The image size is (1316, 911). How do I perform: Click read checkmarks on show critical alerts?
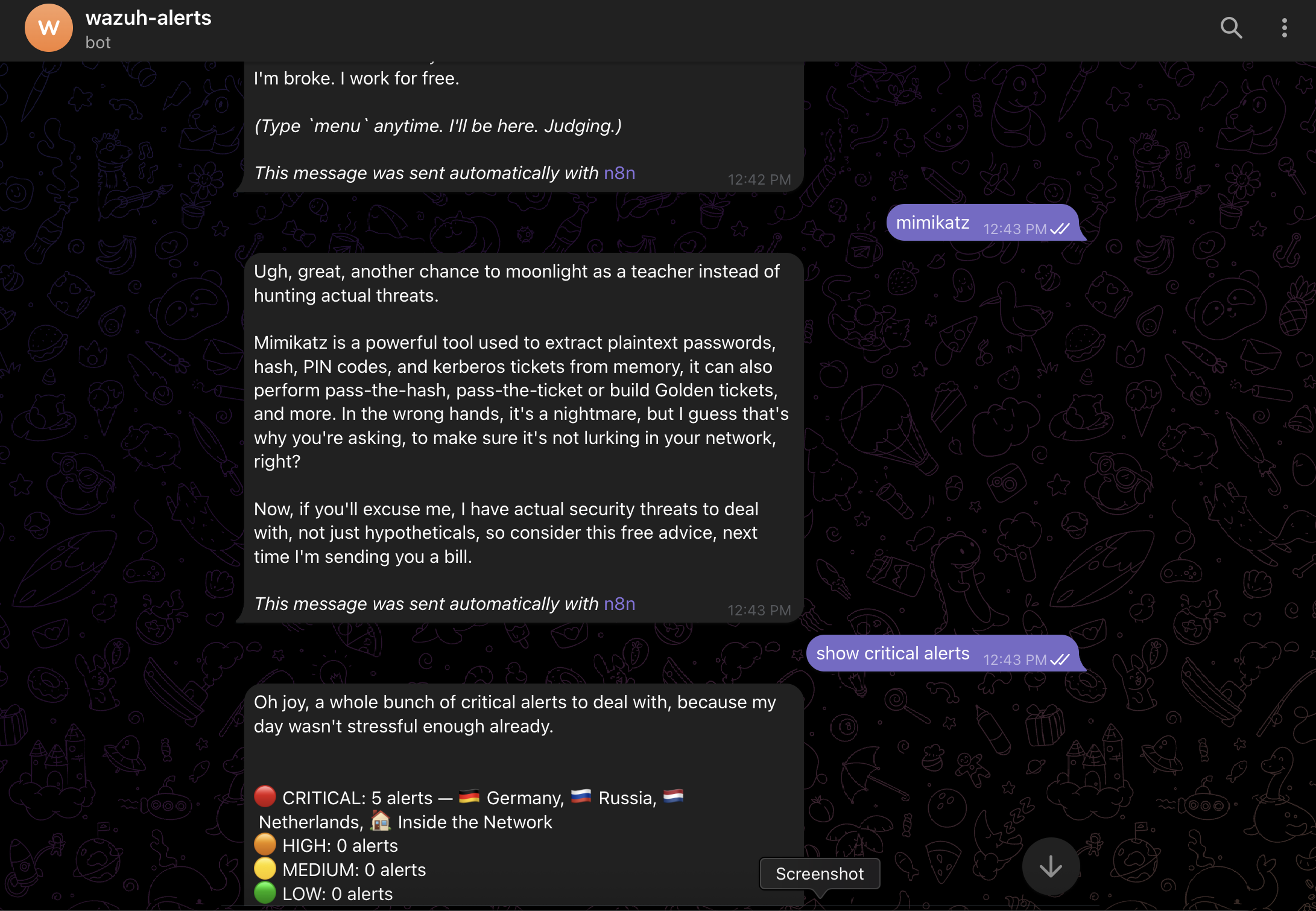[x=1060, y=660]
